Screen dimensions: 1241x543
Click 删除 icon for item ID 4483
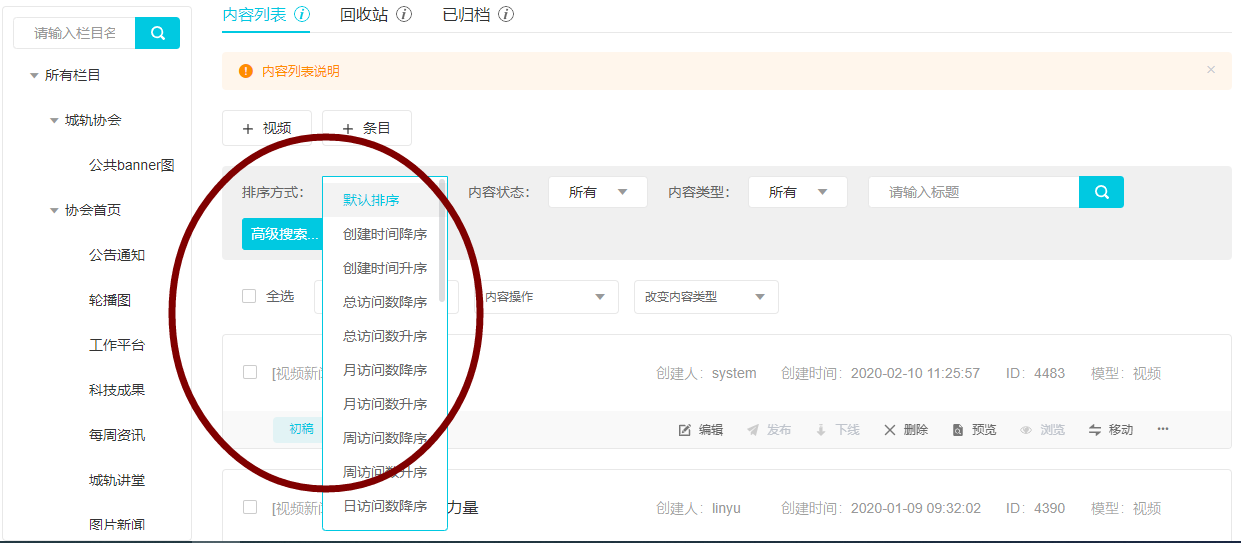click(x=890, y=430)
